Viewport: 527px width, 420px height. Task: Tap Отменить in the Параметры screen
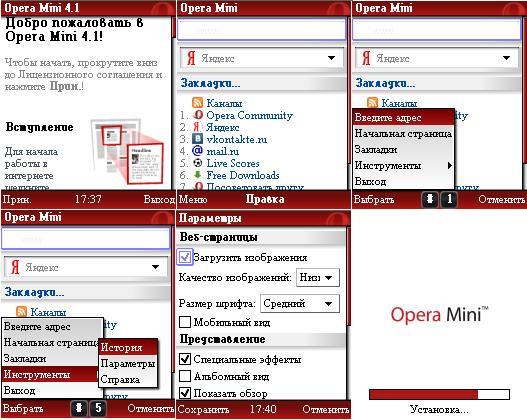pyautogui.click(x=325, y=409)
